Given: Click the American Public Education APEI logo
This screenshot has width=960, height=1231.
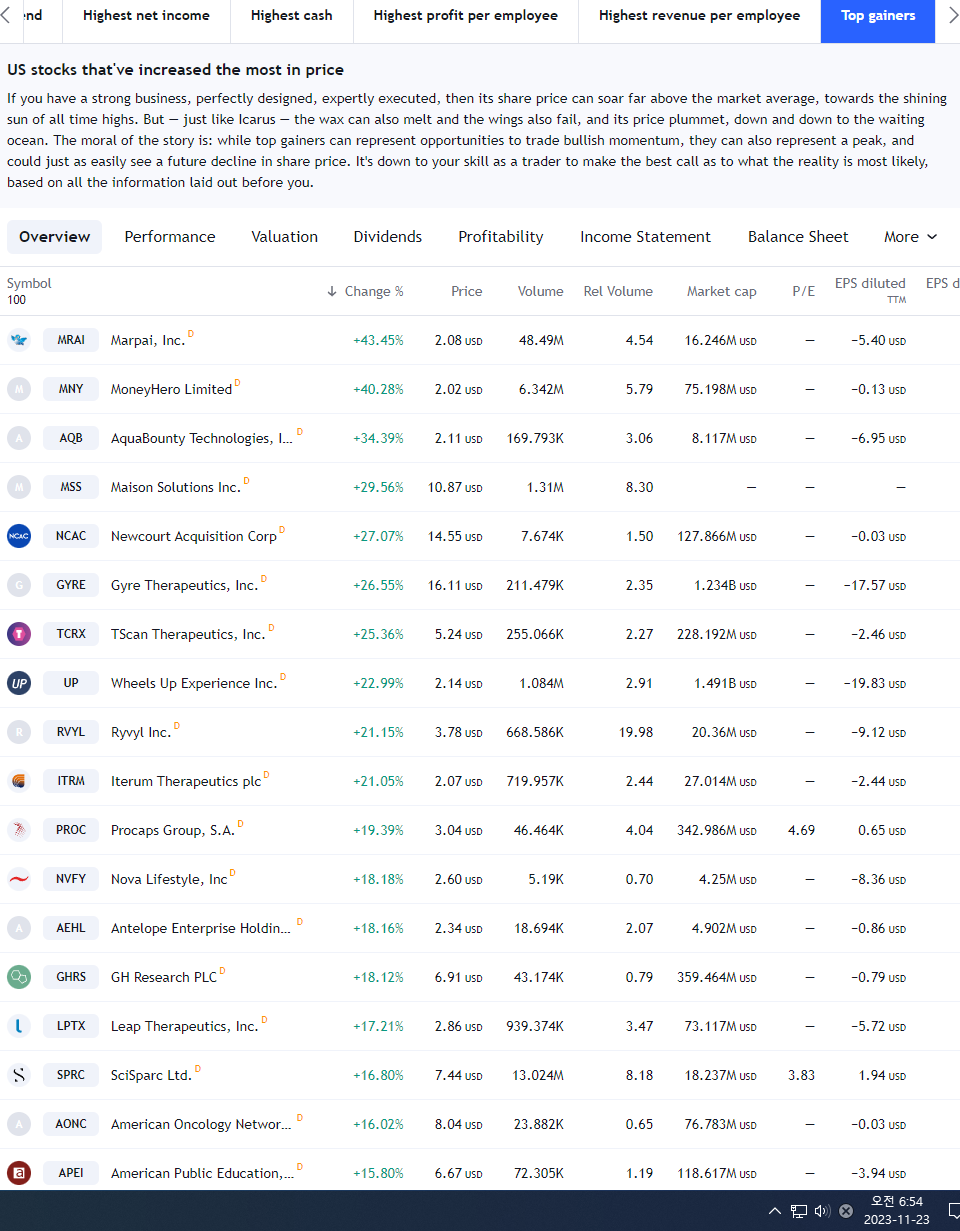Looking at the screenshot, I should pyautogui.click(x=19, y=1173).
